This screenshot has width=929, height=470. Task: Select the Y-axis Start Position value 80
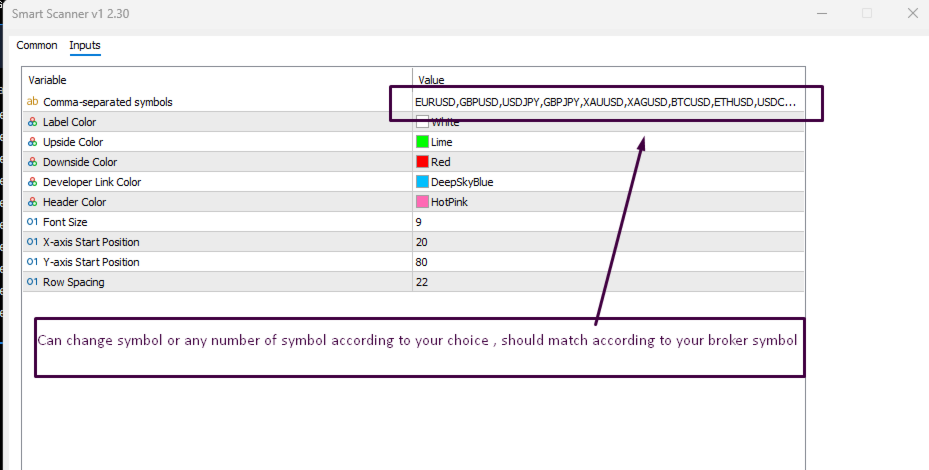pyautogui.click(x=422, y=262)
